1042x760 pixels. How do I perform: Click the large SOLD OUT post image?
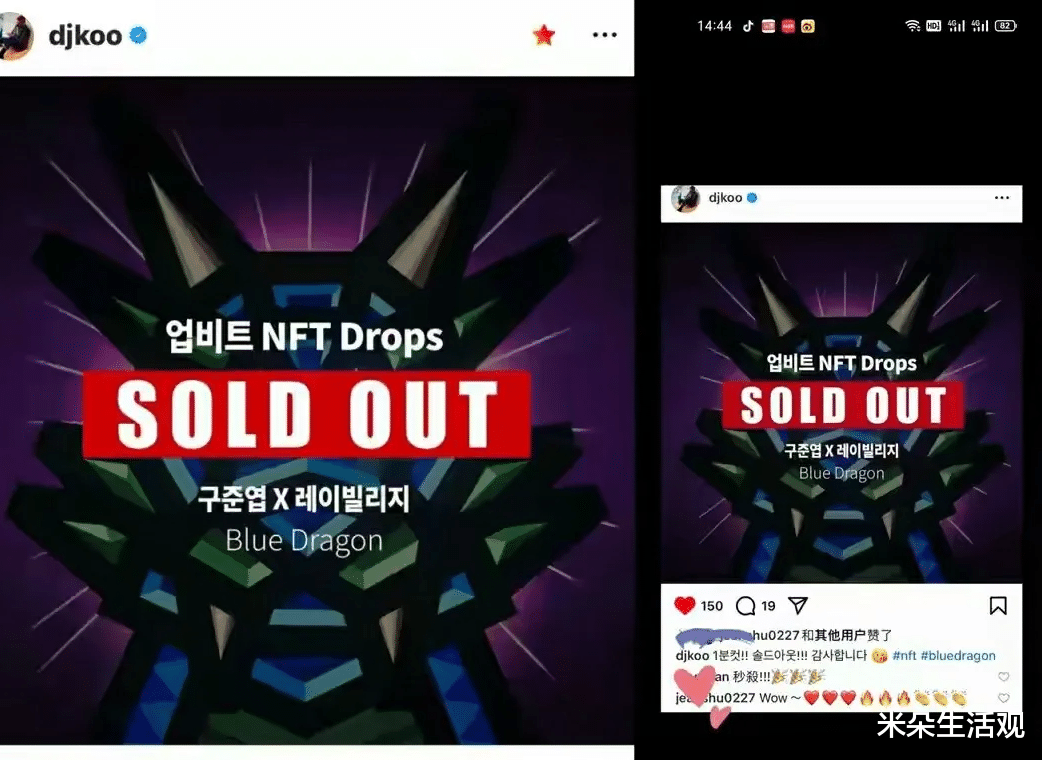point(317,411)
